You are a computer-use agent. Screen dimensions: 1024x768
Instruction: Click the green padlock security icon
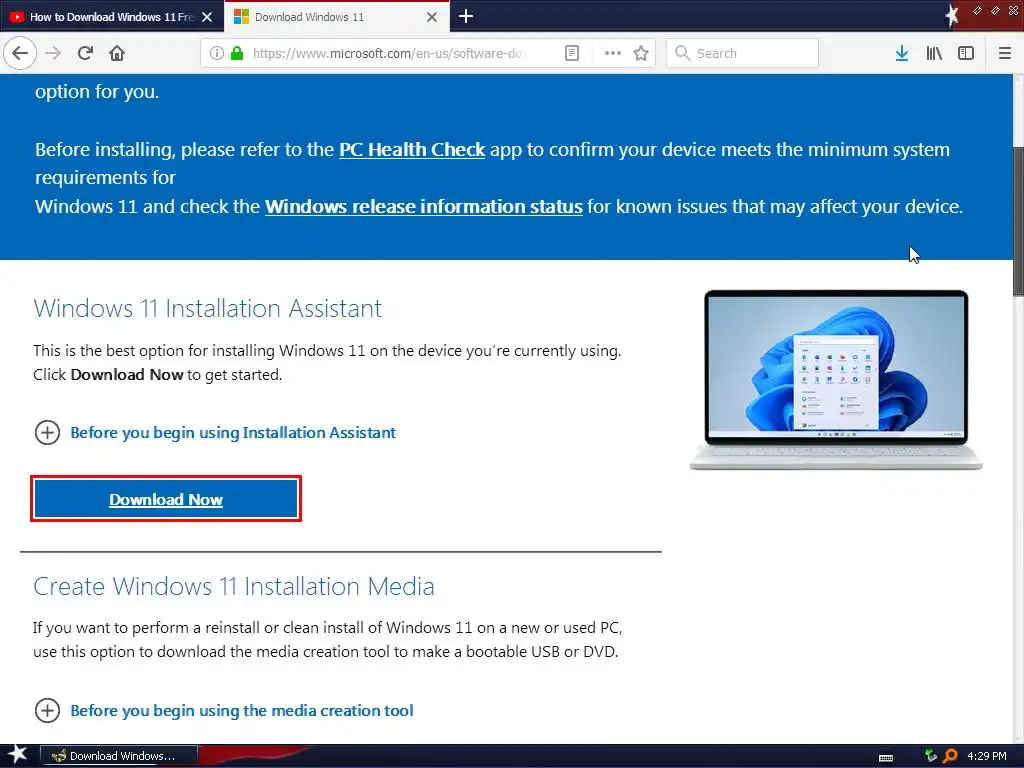click(237, 53)
